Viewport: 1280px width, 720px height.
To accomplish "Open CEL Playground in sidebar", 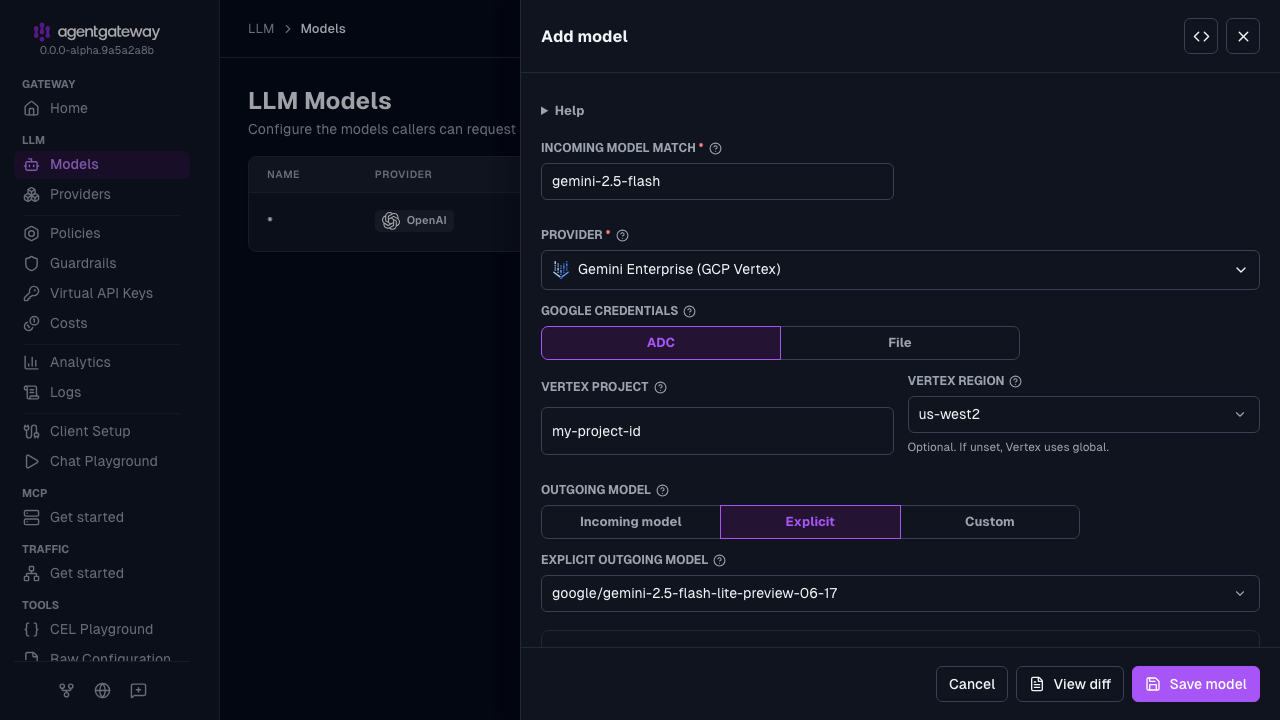I will (102, 629).
